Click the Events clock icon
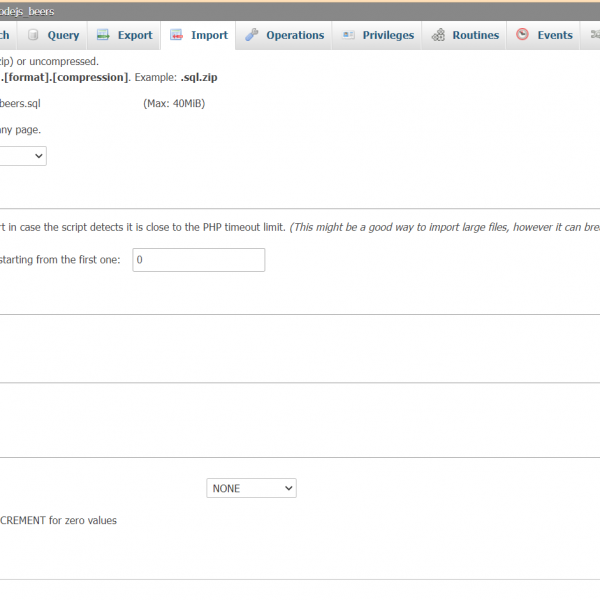The image size is (600, 600). coord(523,35)
